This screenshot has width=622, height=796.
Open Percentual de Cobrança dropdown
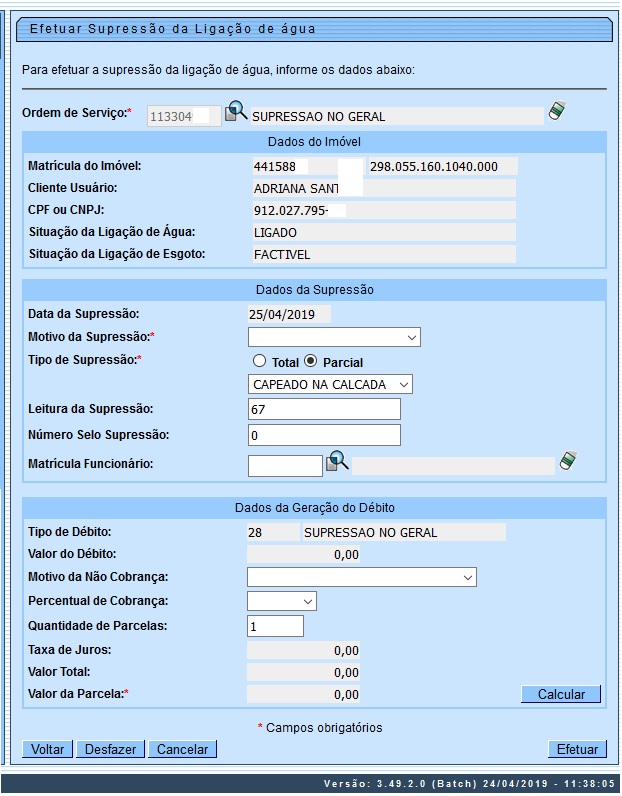tap(282, 601)
